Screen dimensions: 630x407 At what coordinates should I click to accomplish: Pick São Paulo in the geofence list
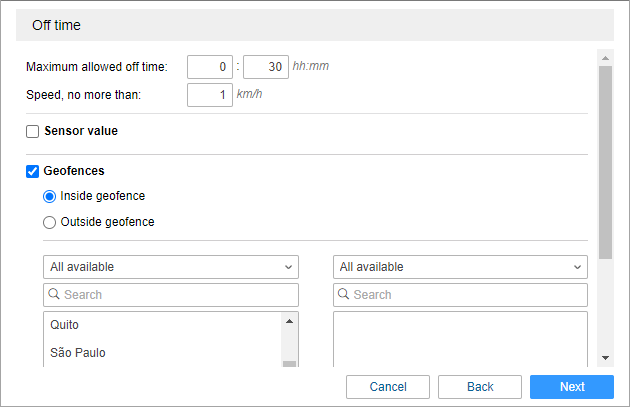[x=78, y=353]
